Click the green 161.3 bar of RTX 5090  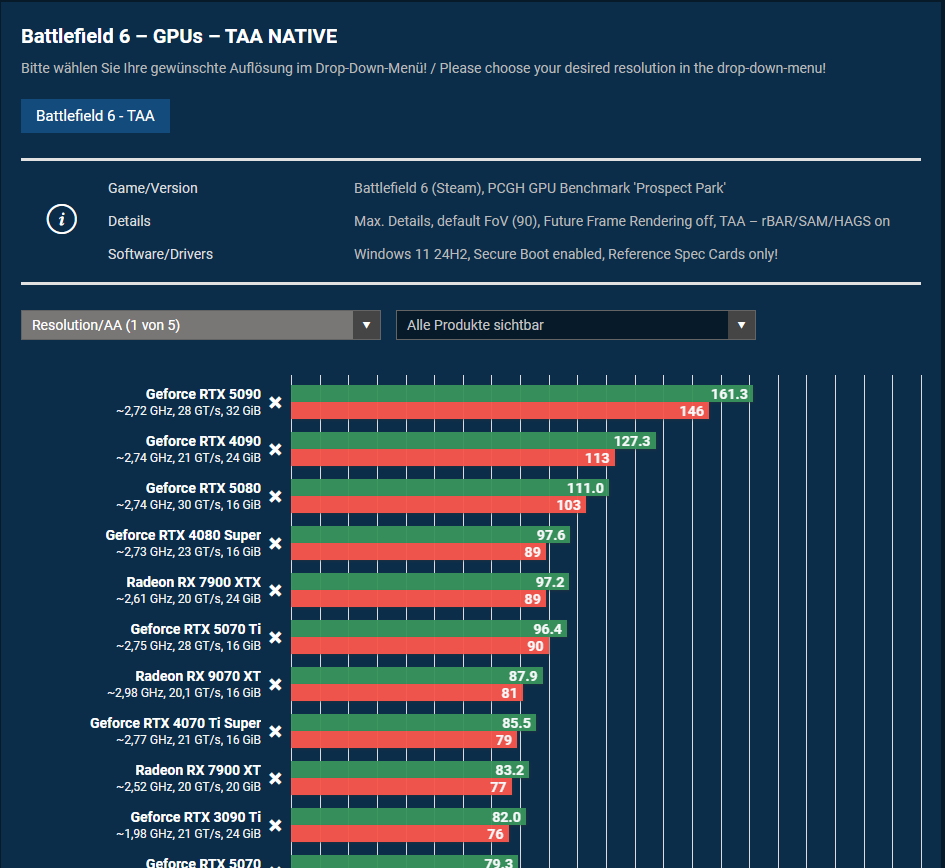click(x=522, y=394)
